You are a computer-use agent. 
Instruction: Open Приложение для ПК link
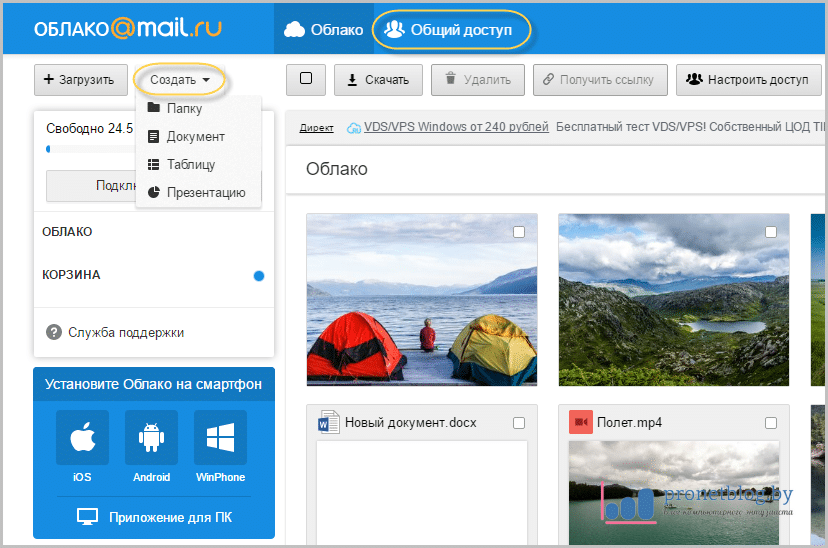pos(170,517)
